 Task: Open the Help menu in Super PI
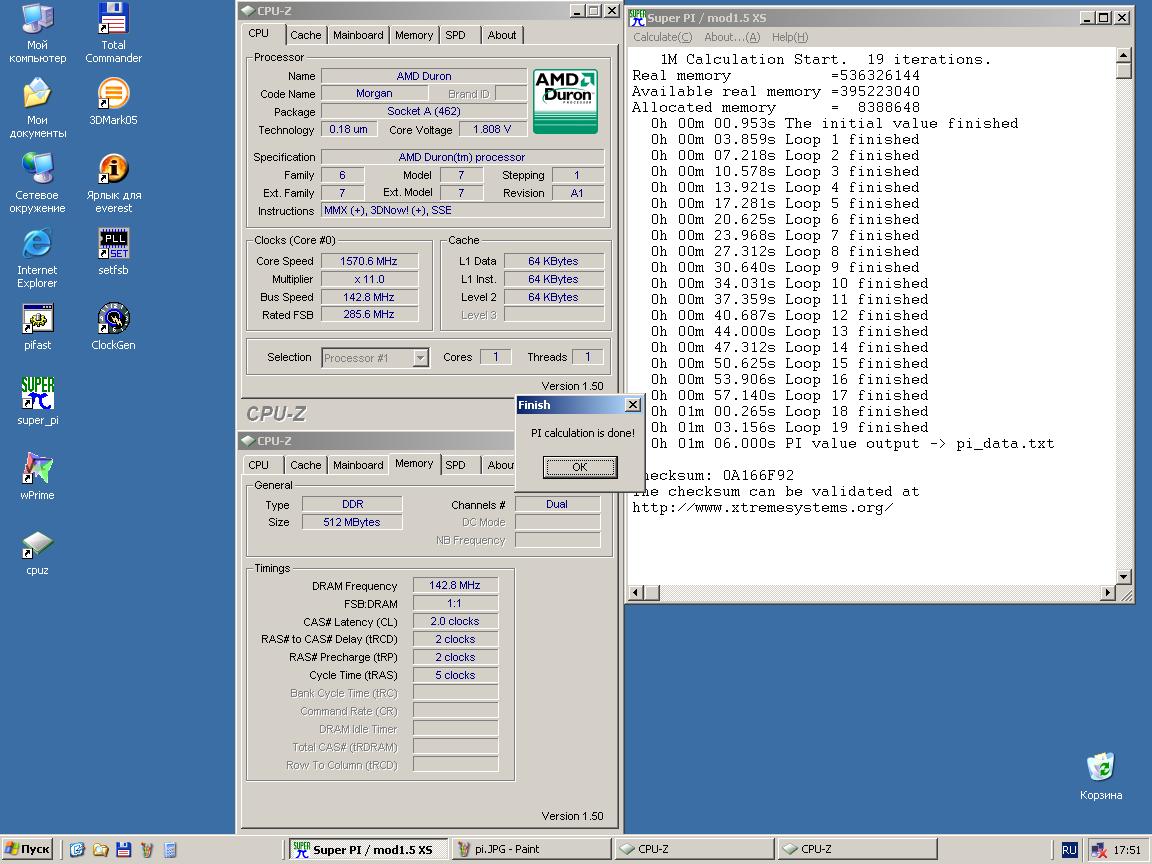click(790, 37)
